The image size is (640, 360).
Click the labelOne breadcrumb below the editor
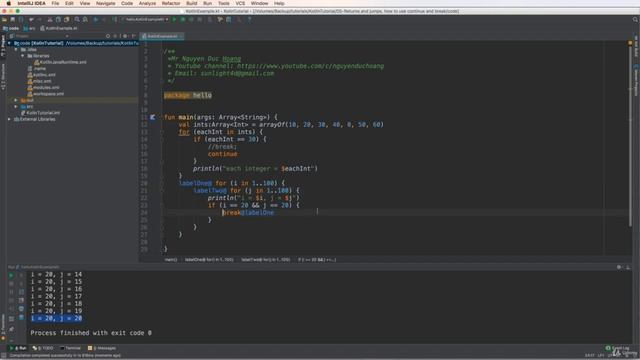click(x=209, y=260)
